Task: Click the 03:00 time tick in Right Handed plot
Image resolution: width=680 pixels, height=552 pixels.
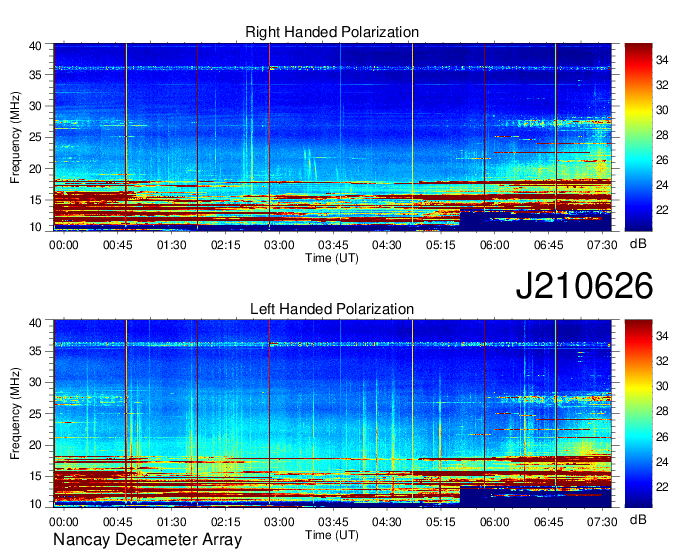Action: coord(279,245)
